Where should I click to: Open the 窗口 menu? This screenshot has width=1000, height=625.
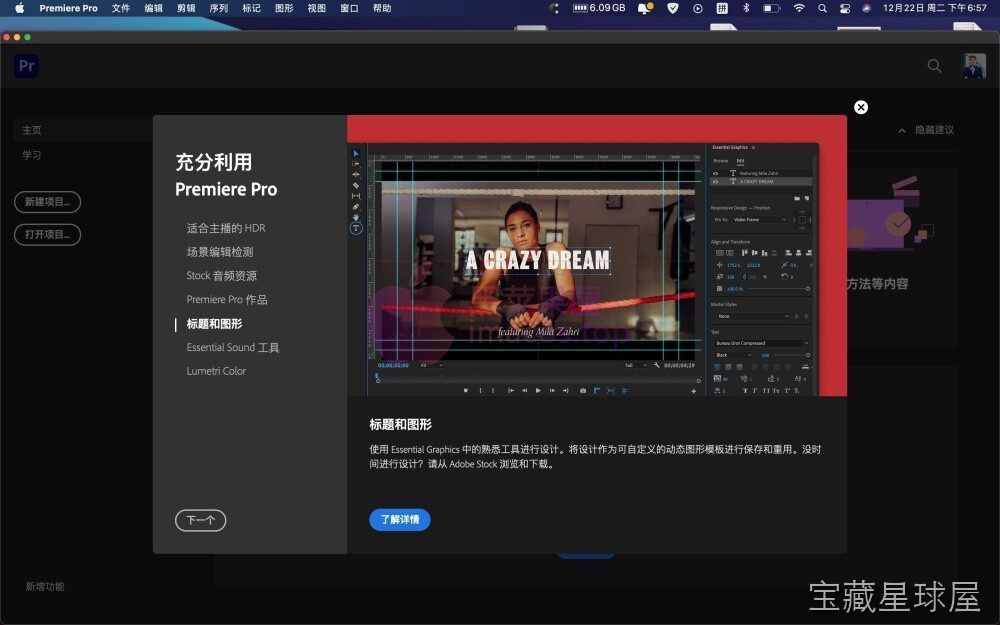(x=349, y=8)
